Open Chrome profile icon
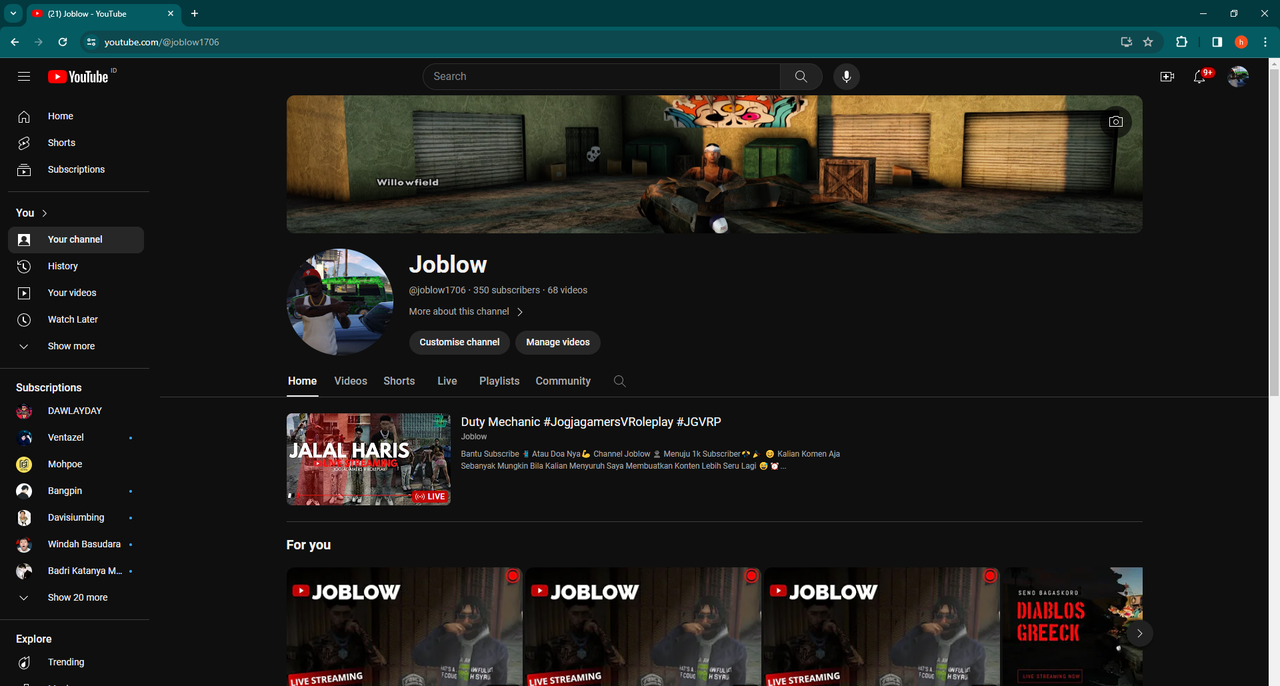This screenshot has height=686, width=1280. click(x=1241, y=42)
